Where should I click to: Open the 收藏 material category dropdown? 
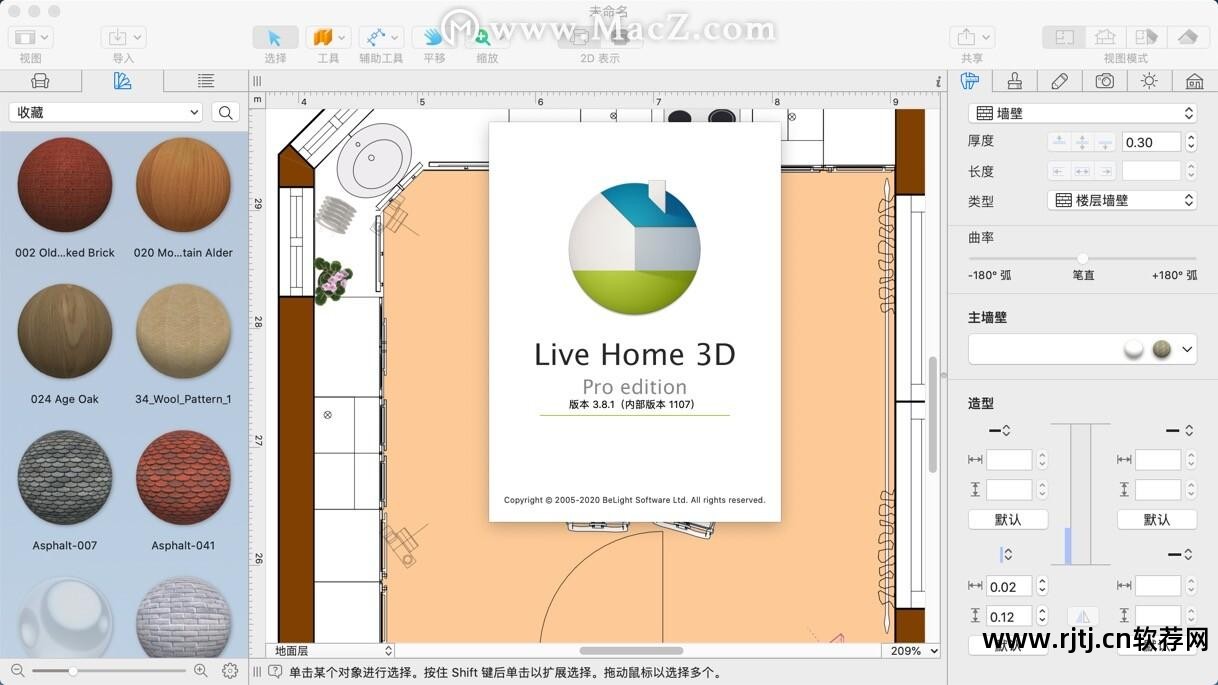click(x=106, y=113)
